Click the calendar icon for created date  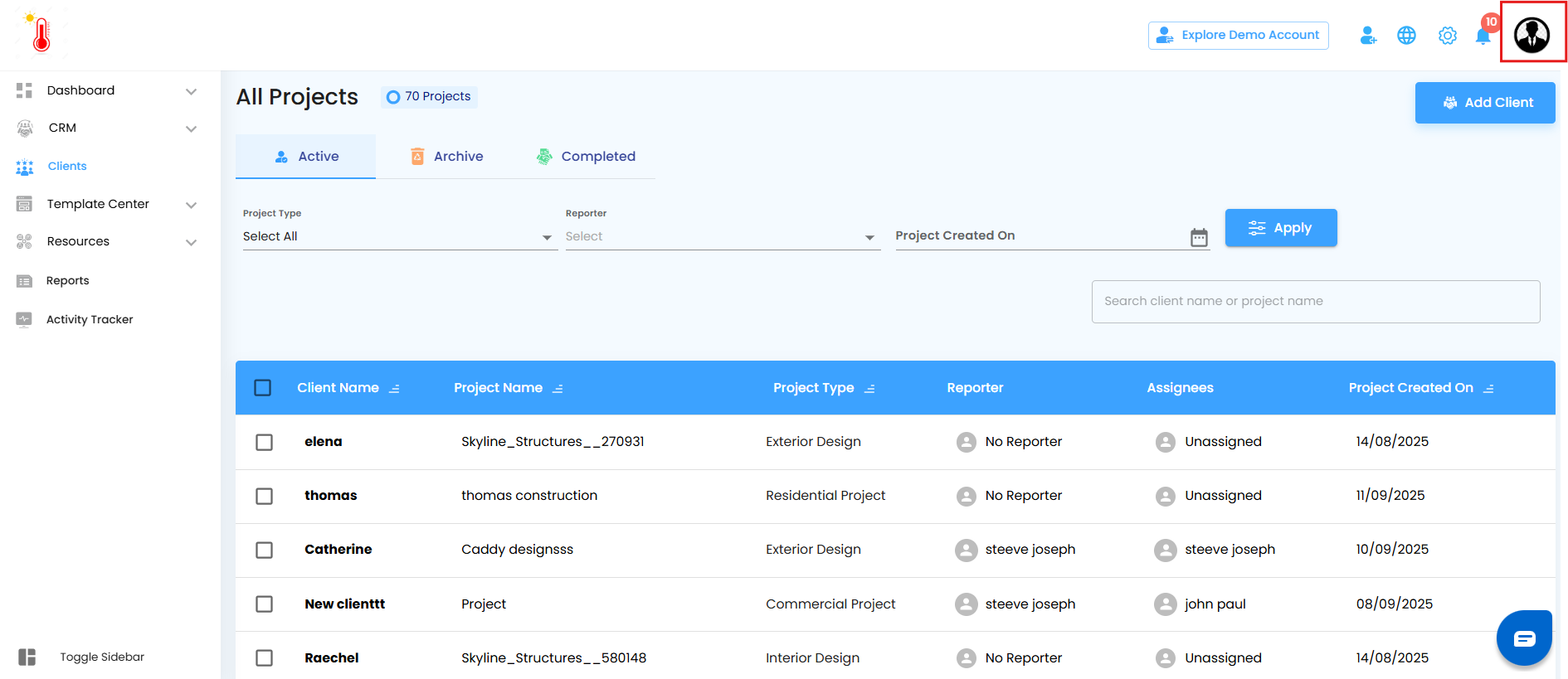click(1199, 237)
